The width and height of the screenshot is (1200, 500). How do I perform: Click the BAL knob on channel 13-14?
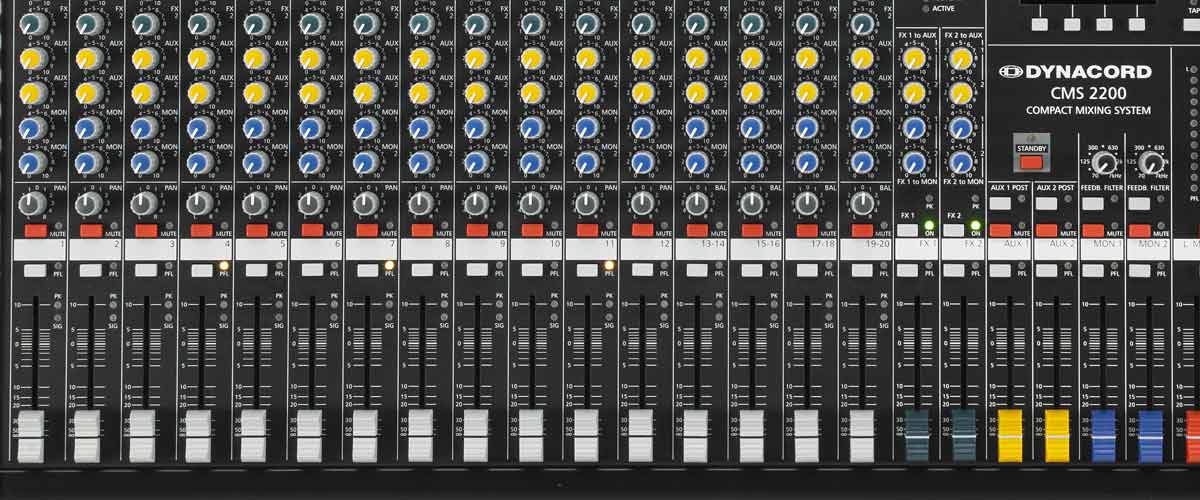point(696,204)
